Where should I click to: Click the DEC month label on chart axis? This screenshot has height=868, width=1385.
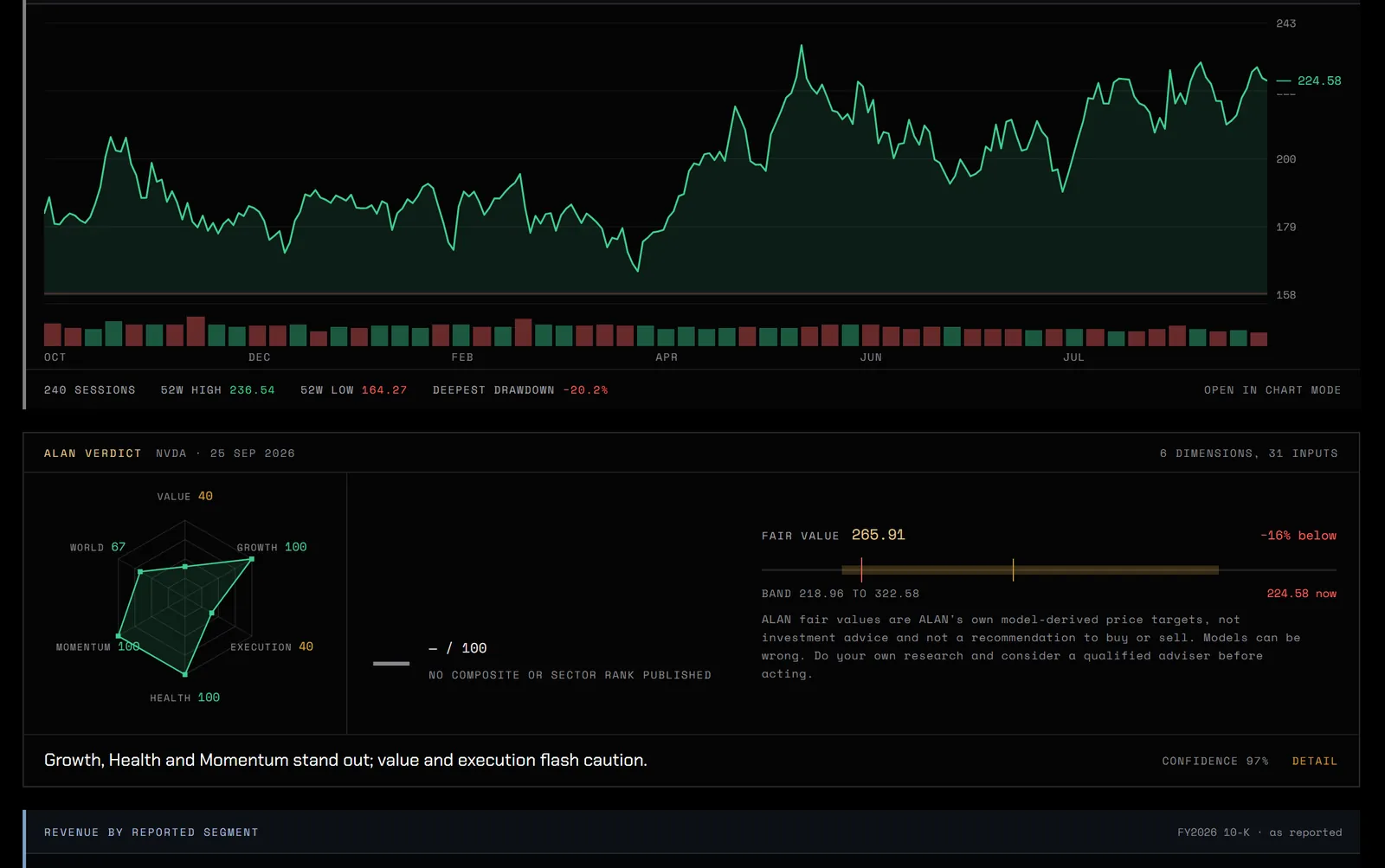point(260,357)
